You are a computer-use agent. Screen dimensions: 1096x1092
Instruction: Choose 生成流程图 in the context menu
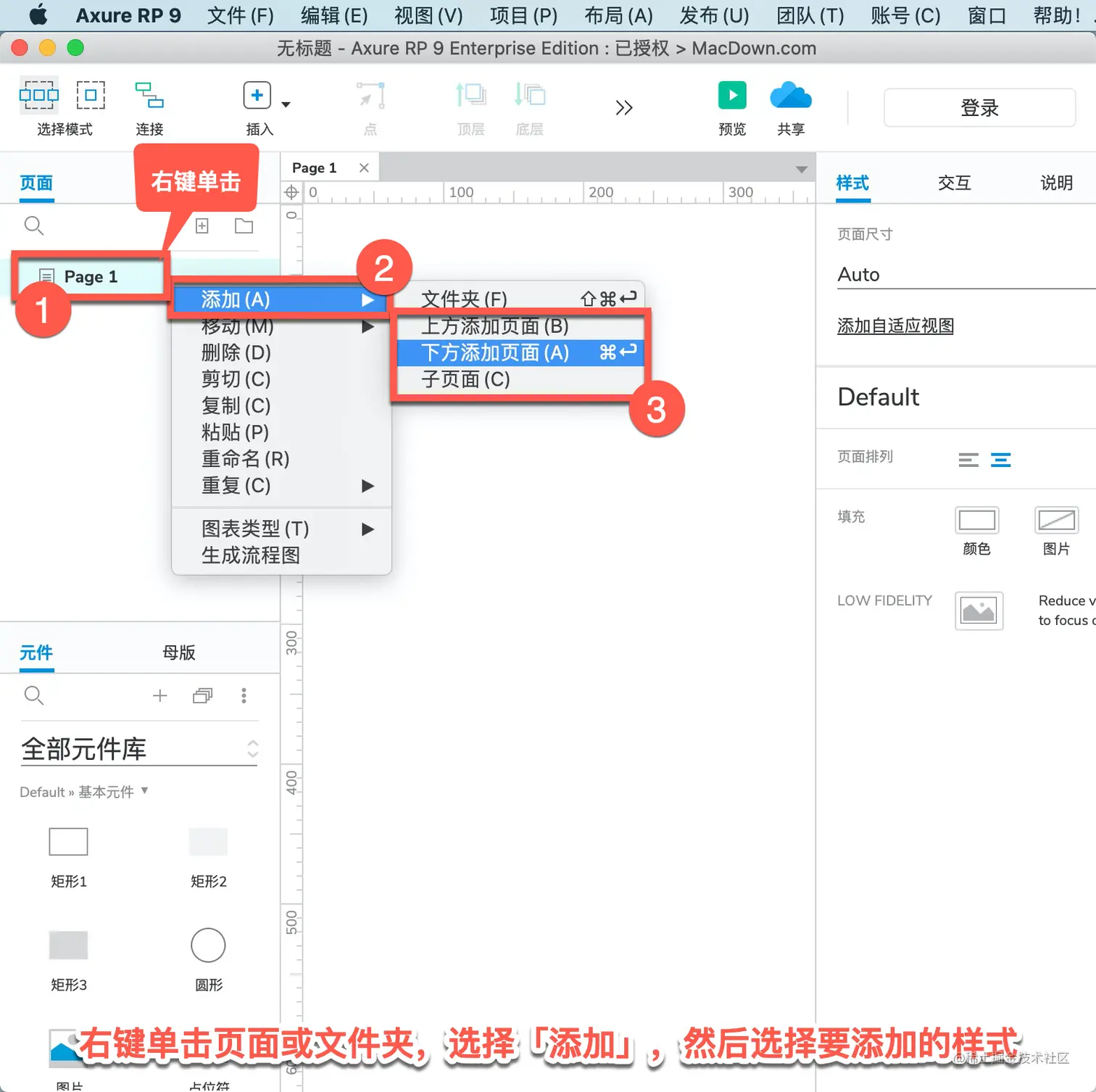pyautogui.click(x=281, y=555)
